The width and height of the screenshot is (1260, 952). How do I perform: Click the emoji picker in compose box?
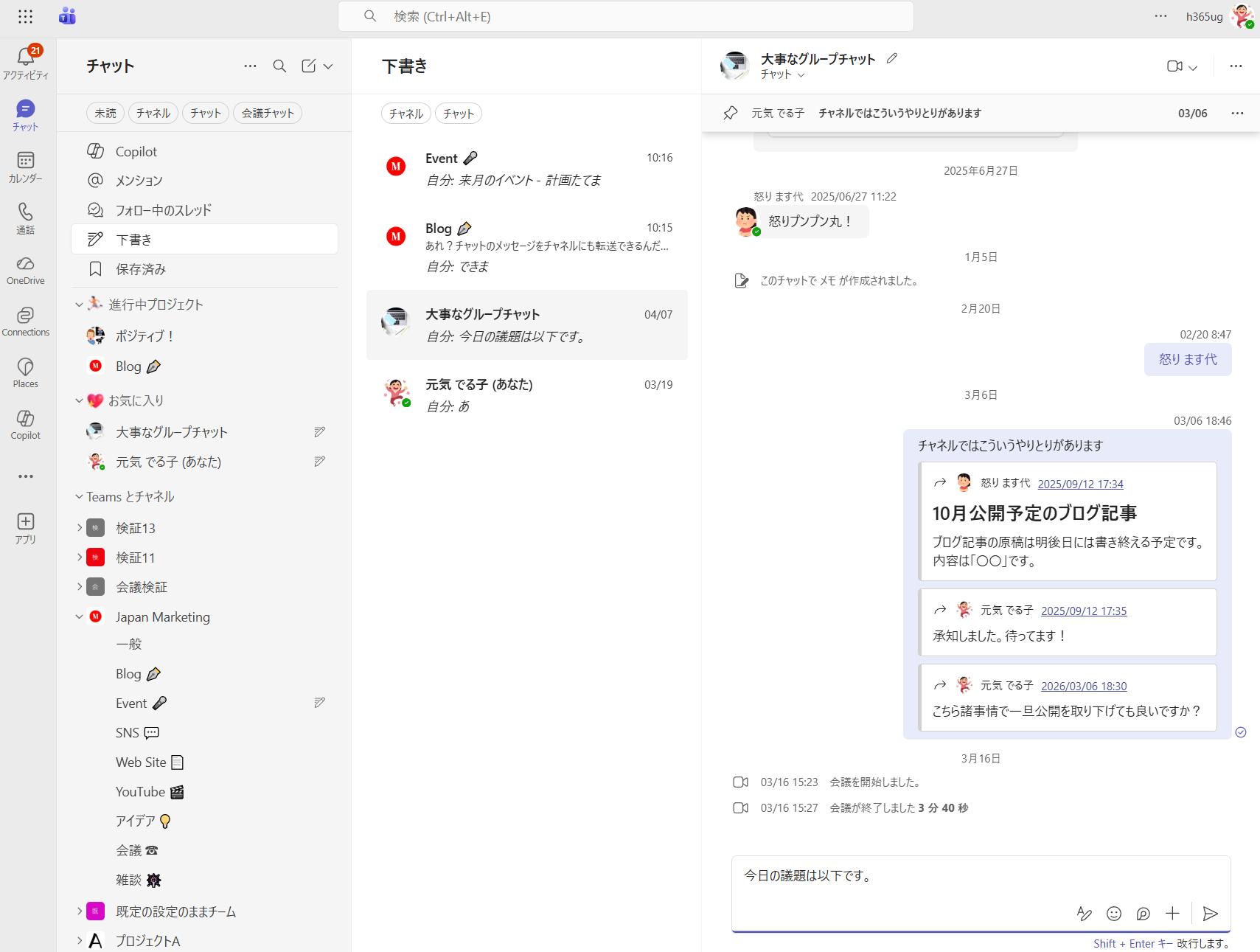click(1113, 914)
